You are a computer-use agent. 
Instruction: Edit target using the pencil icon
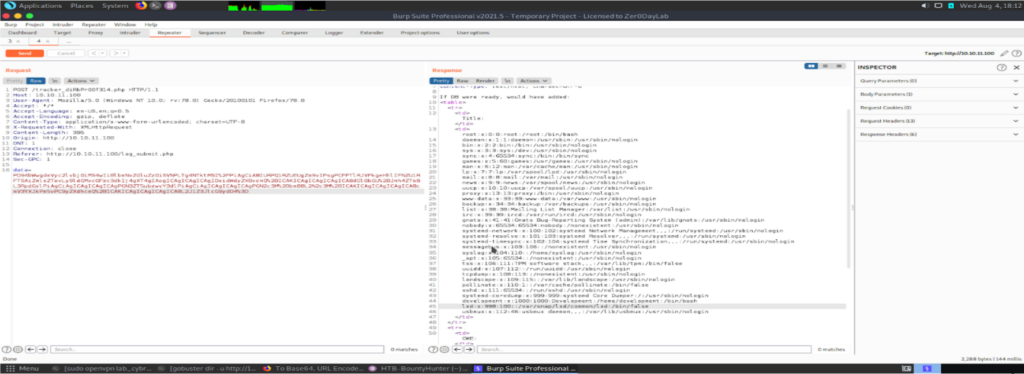click(x=1005, y=53)
